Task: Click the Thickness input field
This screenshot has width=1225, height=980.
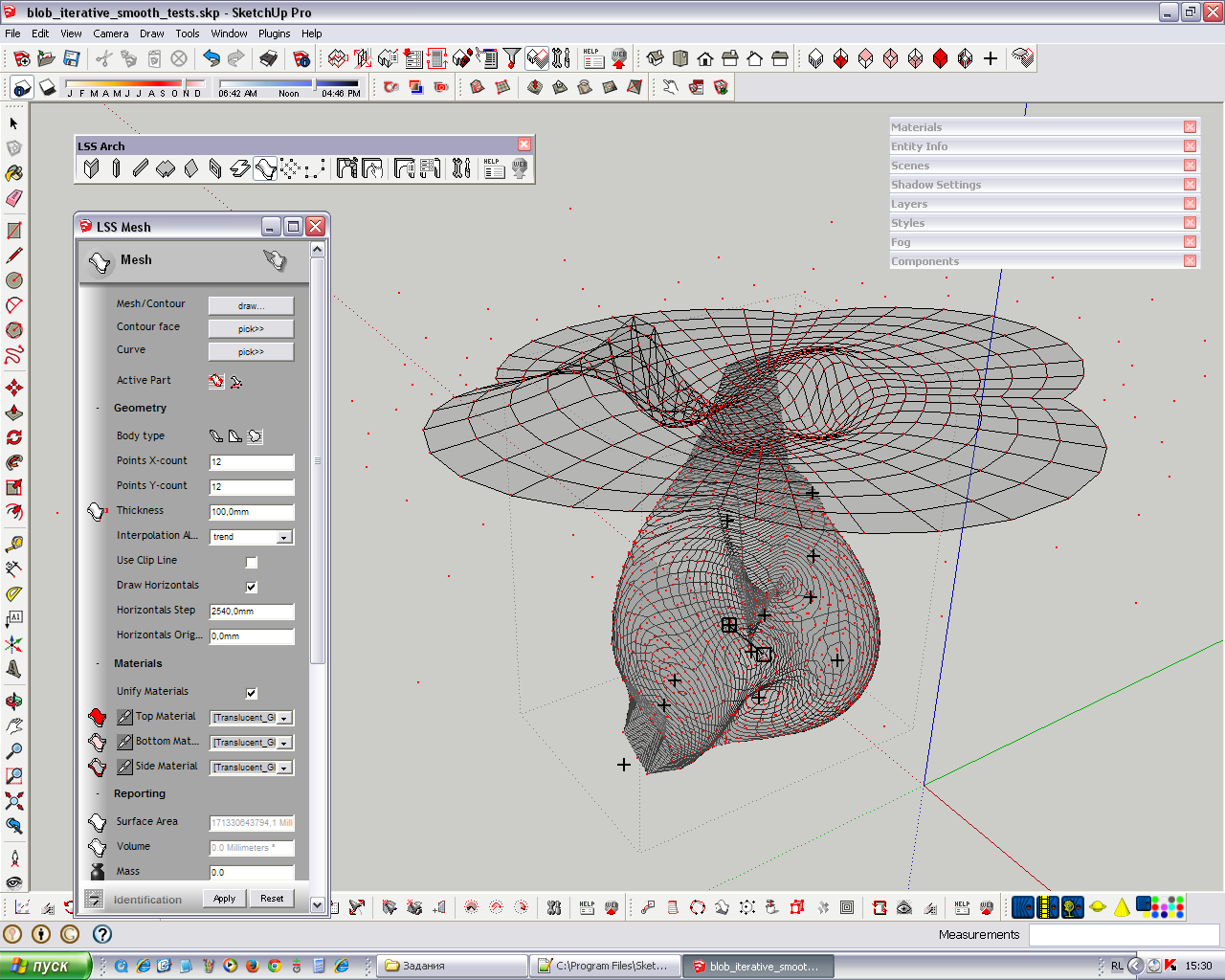Action: pyautogui.click(x=252, y=512)
